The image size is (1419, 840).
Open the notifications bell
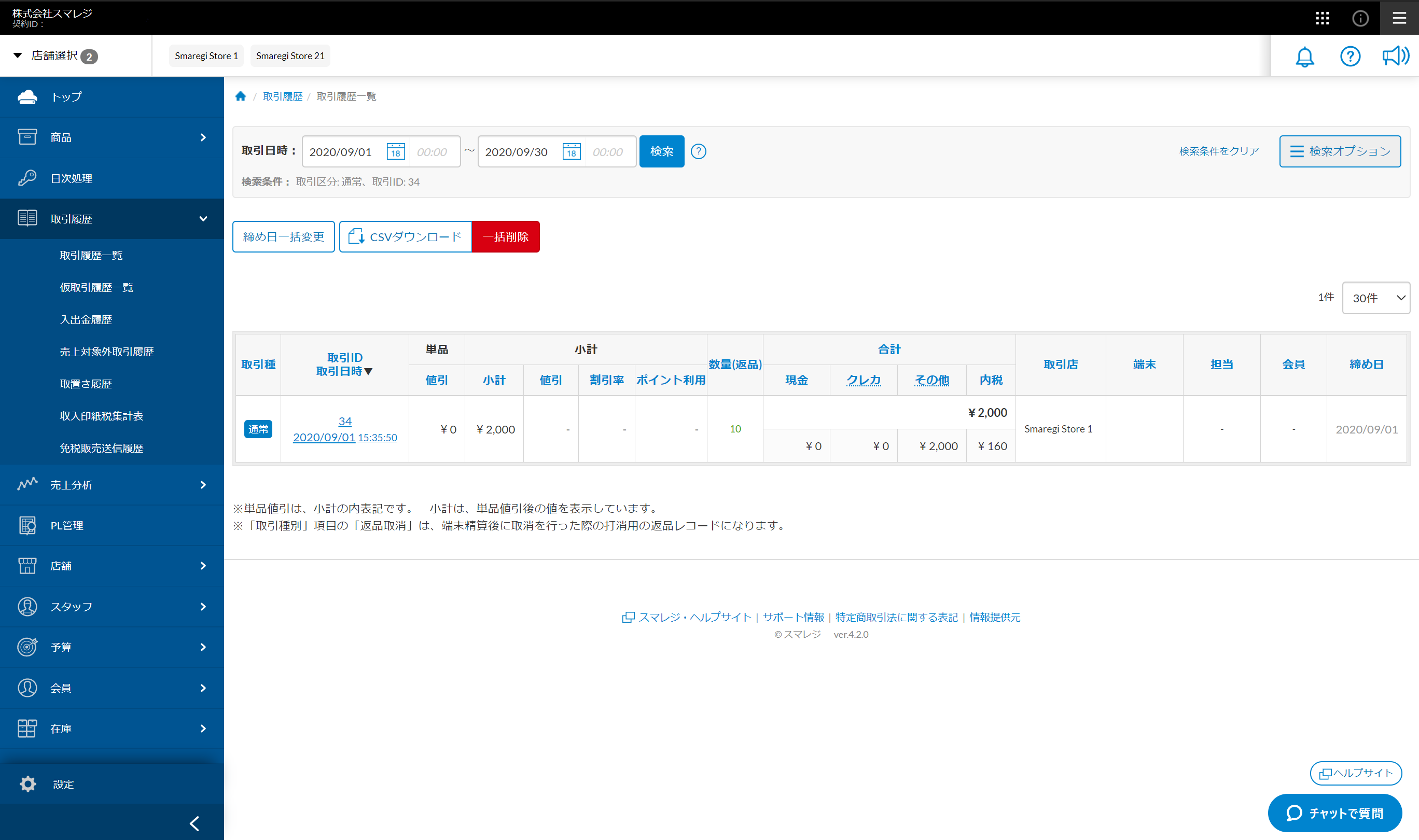point(1305,56)
